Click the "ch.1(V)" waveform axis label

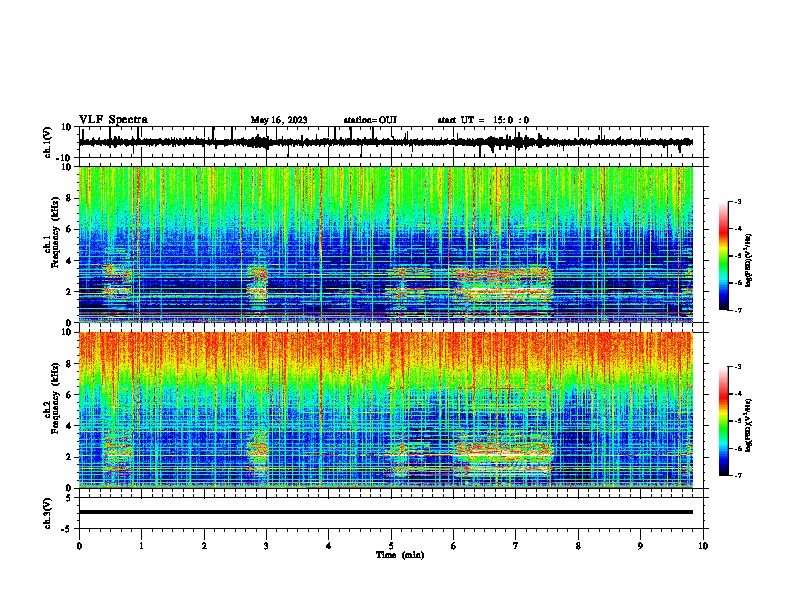[48, 142]
